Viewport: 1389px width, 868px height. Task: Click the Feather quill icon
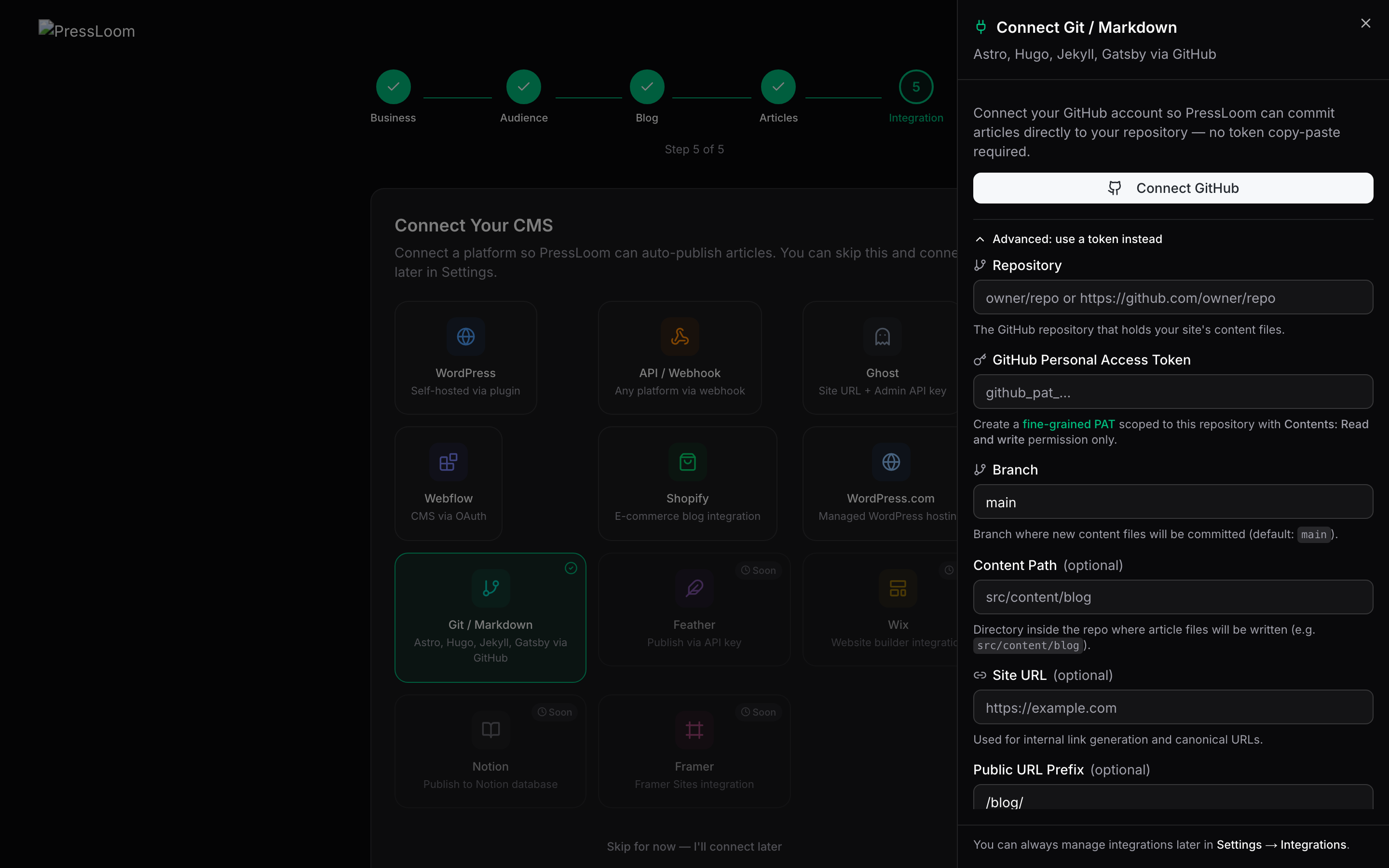(x=694, y=588)
